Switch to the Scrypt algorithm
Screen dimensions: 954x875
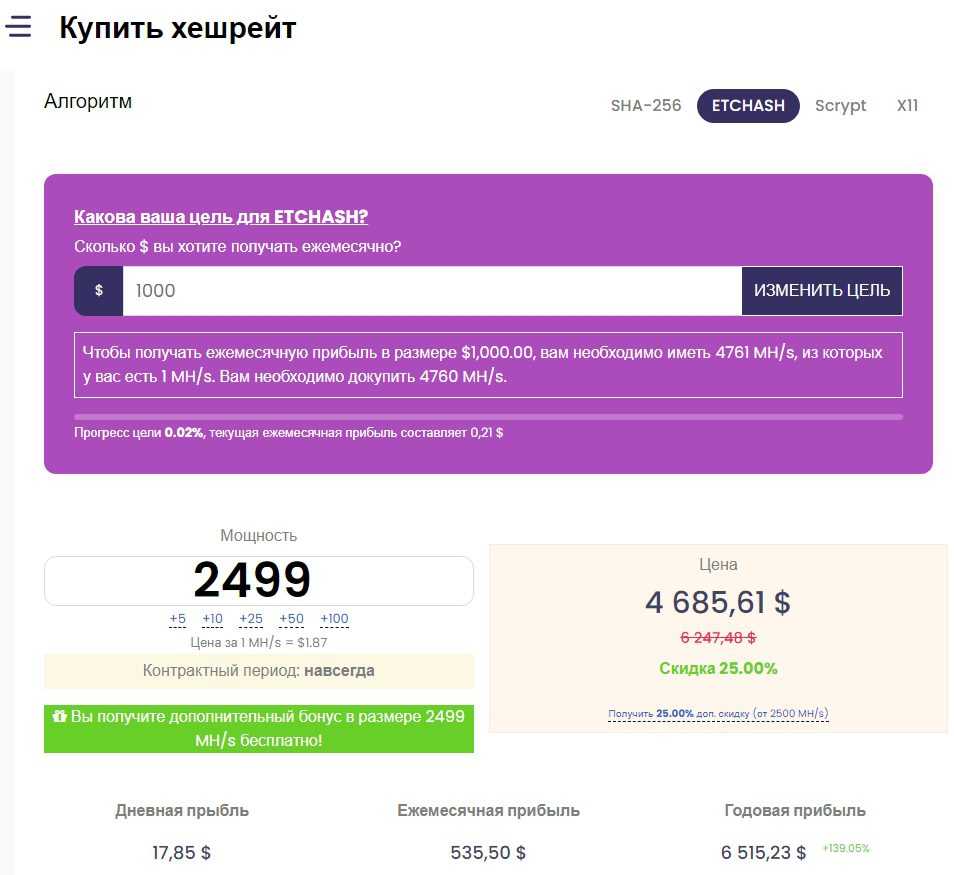pos(840,106)
